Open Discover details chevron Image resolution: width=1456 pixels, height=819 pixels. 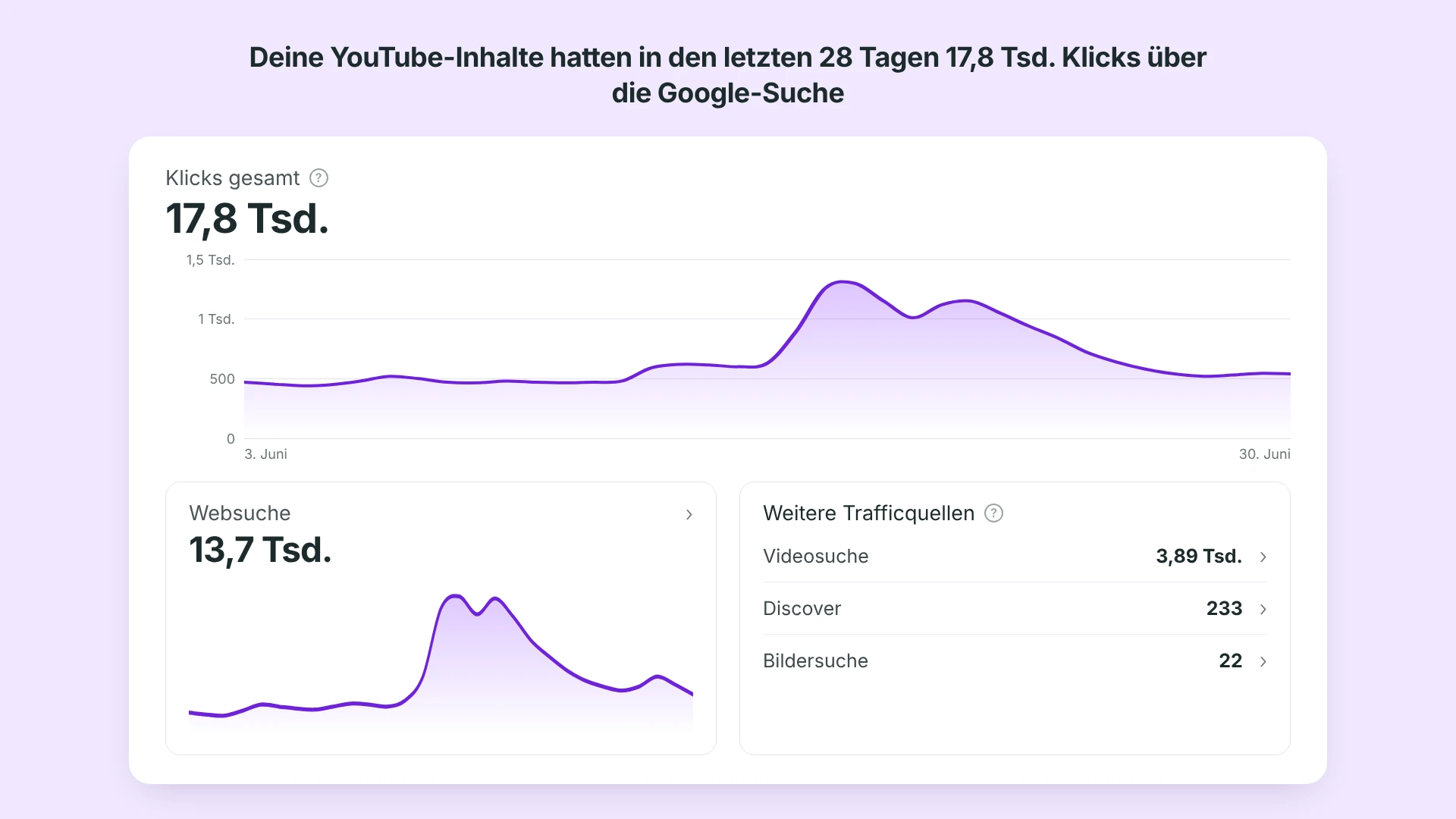tap(1263, 609)
